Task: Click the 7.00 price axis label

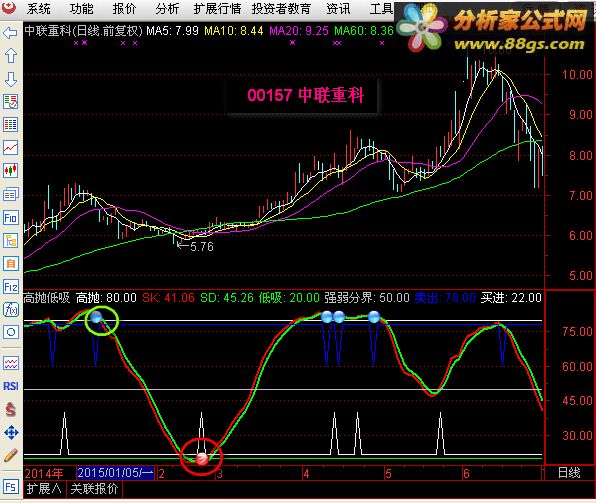Action: [x=580, y=196]
